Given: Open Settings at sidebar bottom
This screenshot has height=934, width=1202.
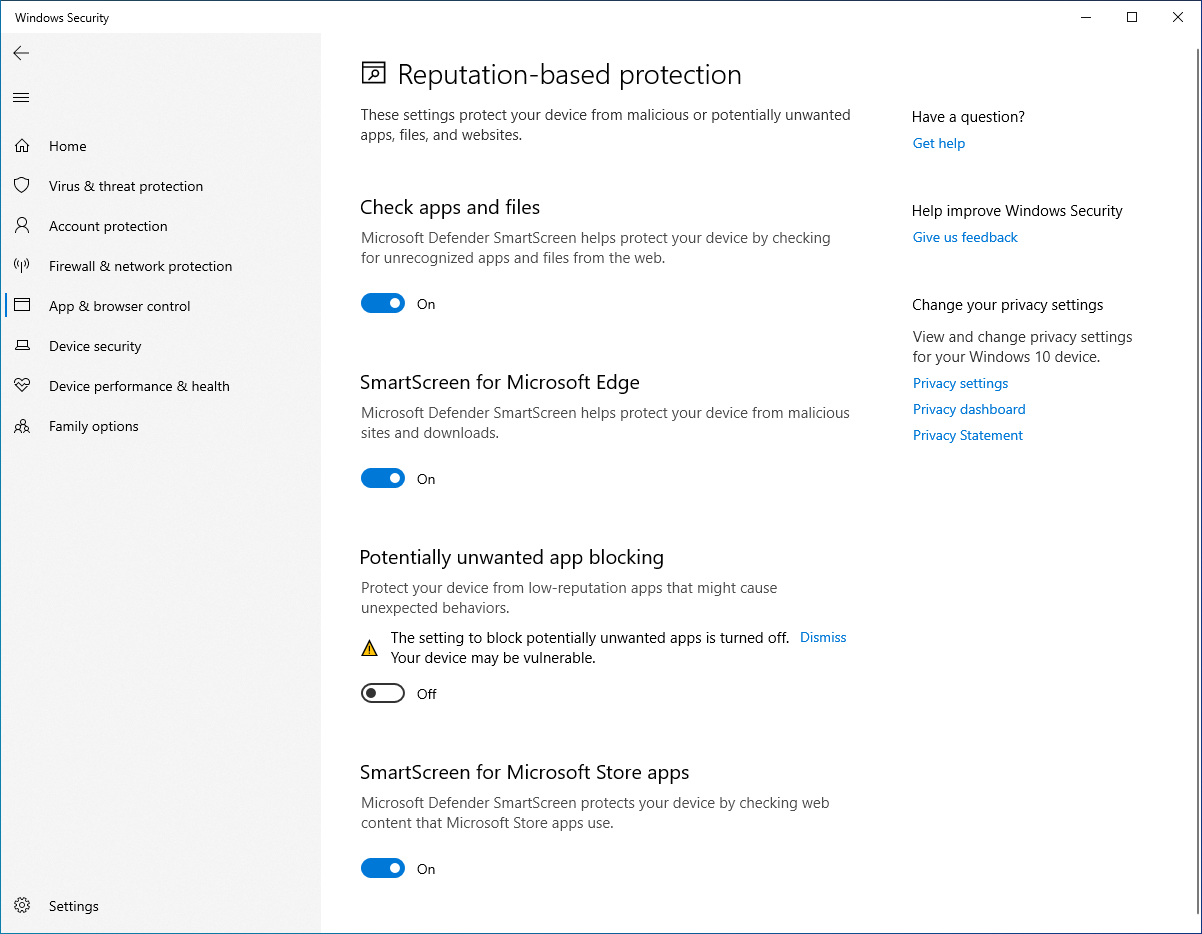Looking at the screenshot, I should [161, 906].
